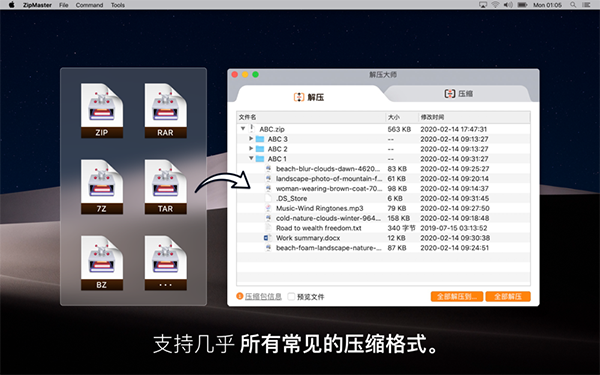Select the TAR archive icon
Image resolution: width=600 pixels, height=375 pixels.
point(166,187)
